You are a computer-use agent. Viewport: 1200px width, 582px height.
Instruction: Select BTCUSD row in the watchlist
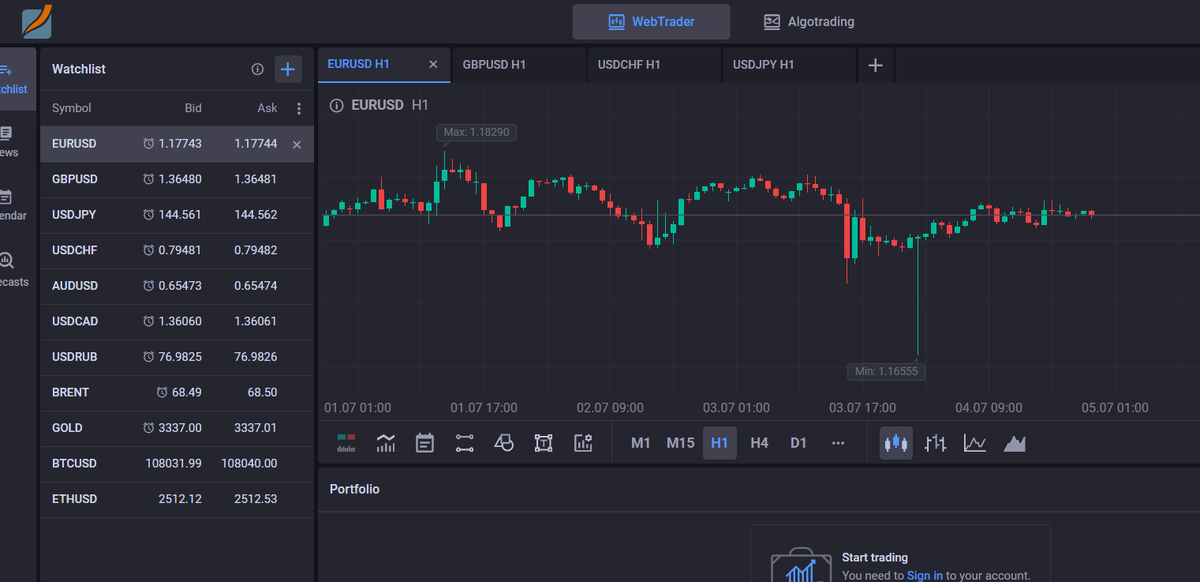tap(177, 463)
